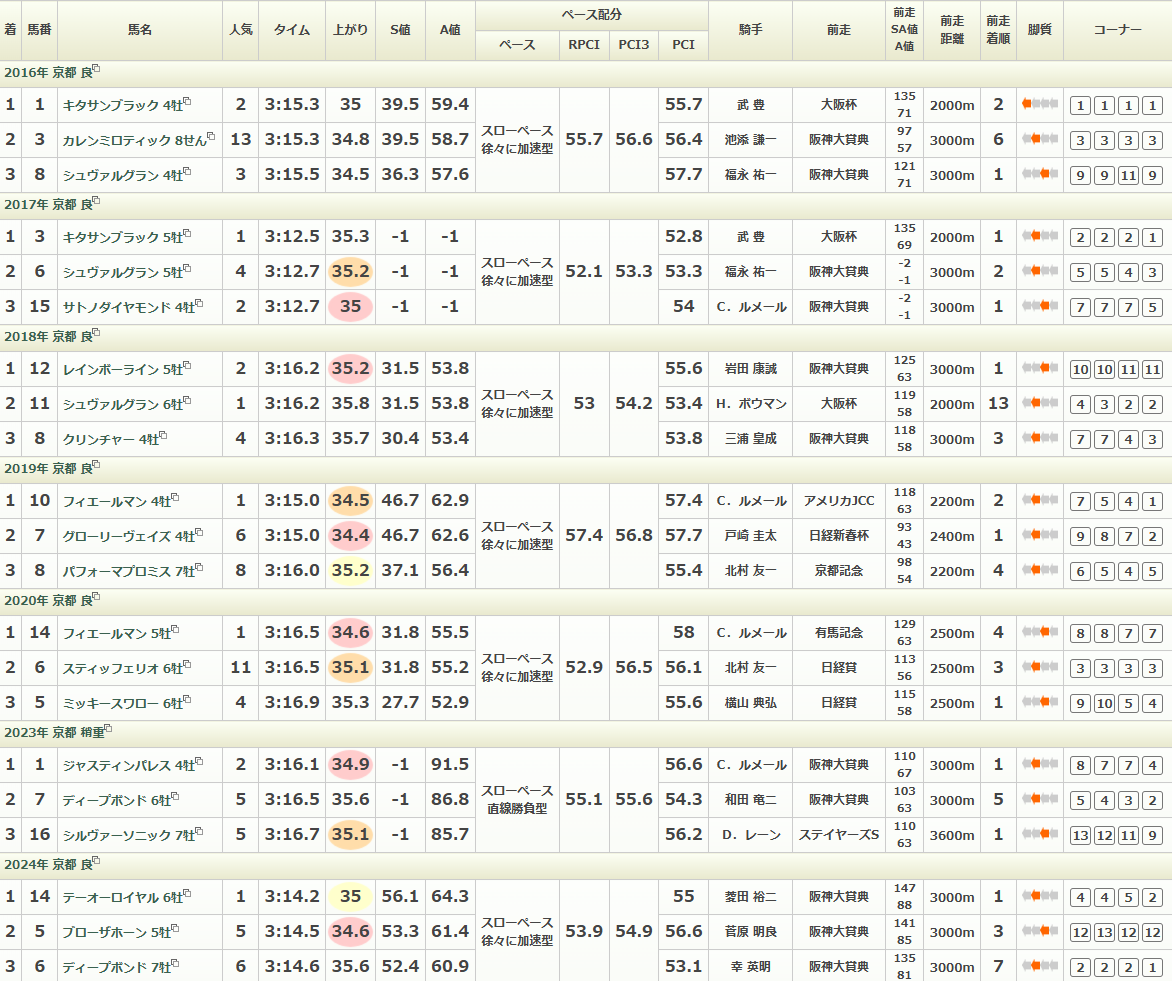
Task: Click the 上がり column header
Action: 350,30
